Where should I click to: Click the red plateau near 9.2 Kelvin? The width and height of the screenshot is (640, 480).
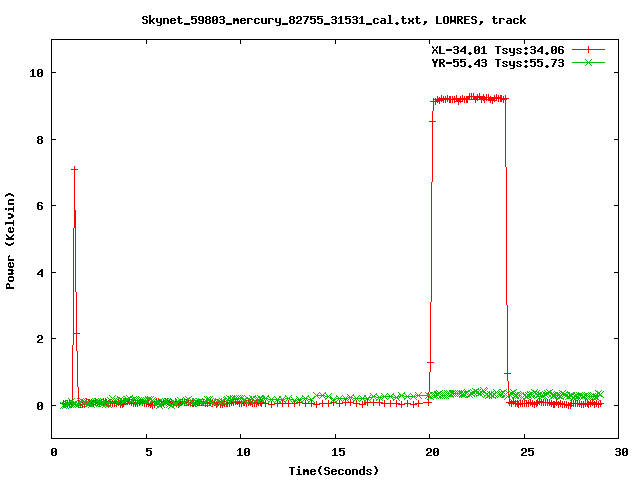(469, 98)
